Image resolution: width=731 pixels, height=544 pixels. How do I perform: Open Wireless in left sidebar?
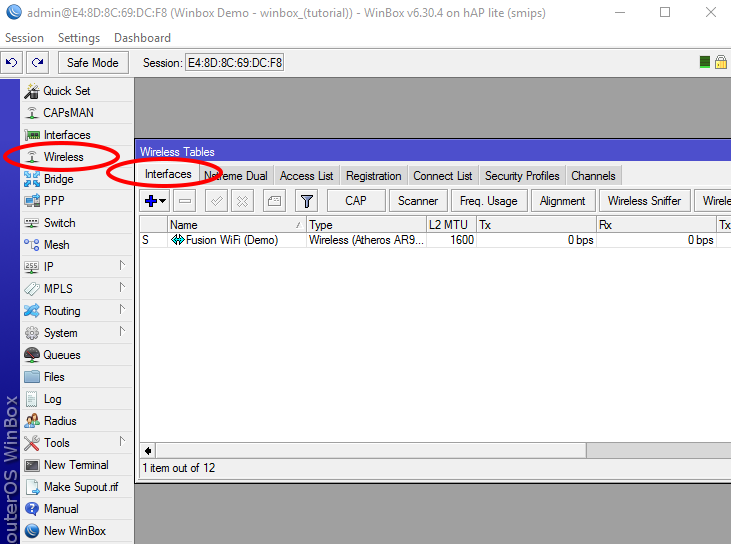tap(77, 157)
